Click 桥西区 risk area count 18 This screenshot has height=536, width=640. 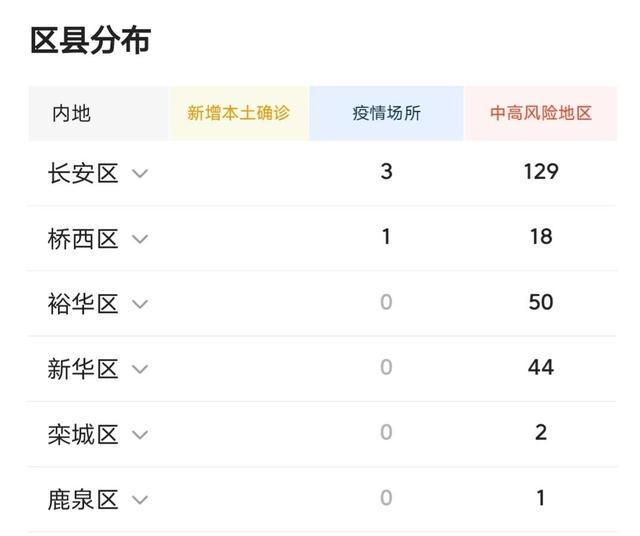(541, 237)
